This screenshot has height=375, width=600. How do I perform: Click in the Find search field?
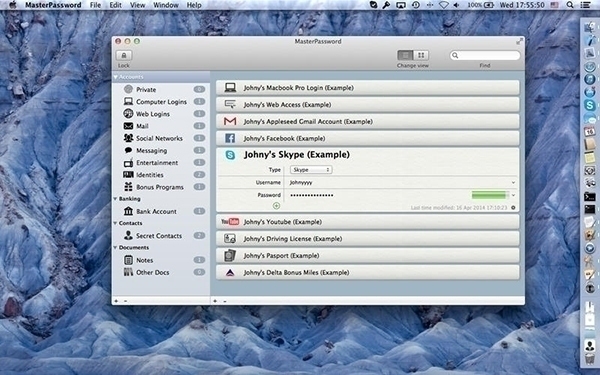tap(485, 55)
